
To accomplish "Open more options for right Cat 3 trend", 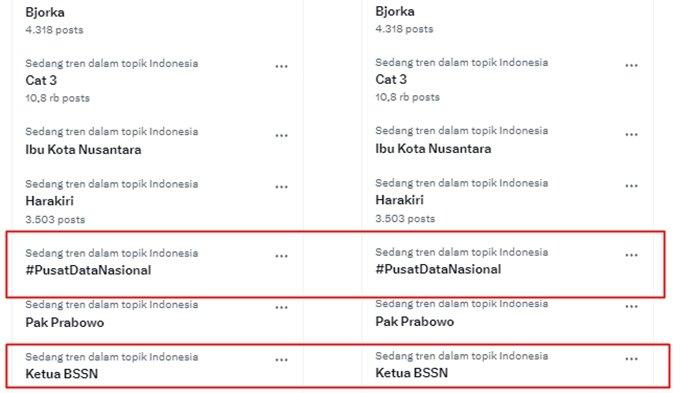I will [631, 66].
